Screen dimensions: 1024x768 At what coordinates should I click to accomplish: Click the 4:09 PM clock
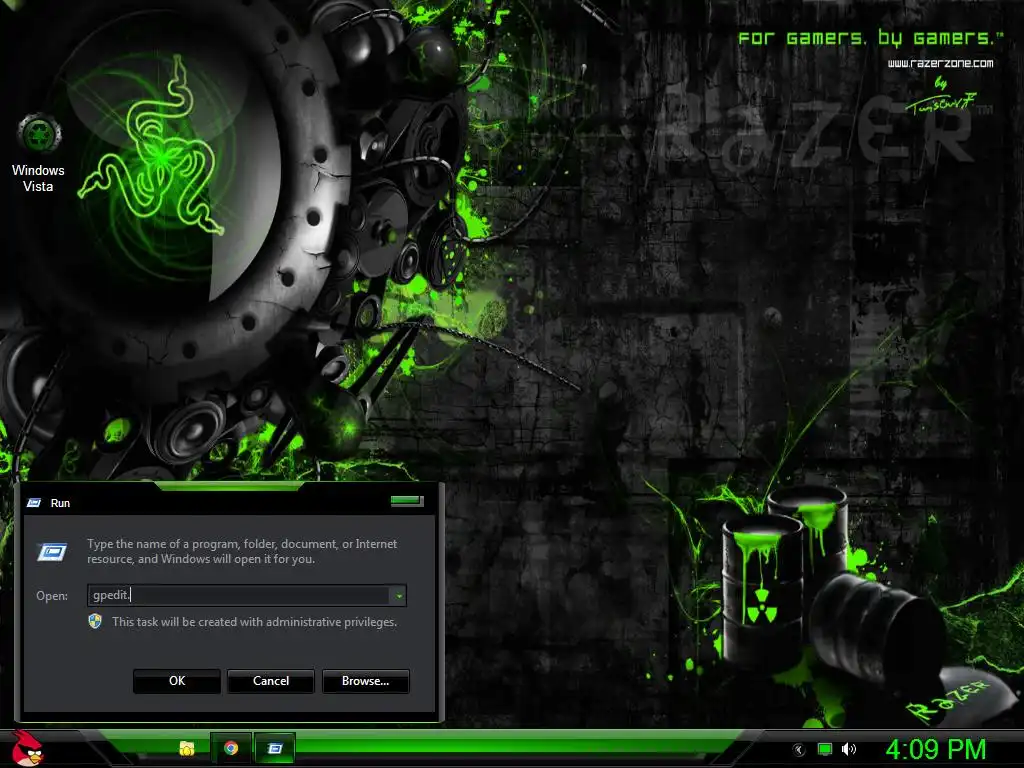935,749
